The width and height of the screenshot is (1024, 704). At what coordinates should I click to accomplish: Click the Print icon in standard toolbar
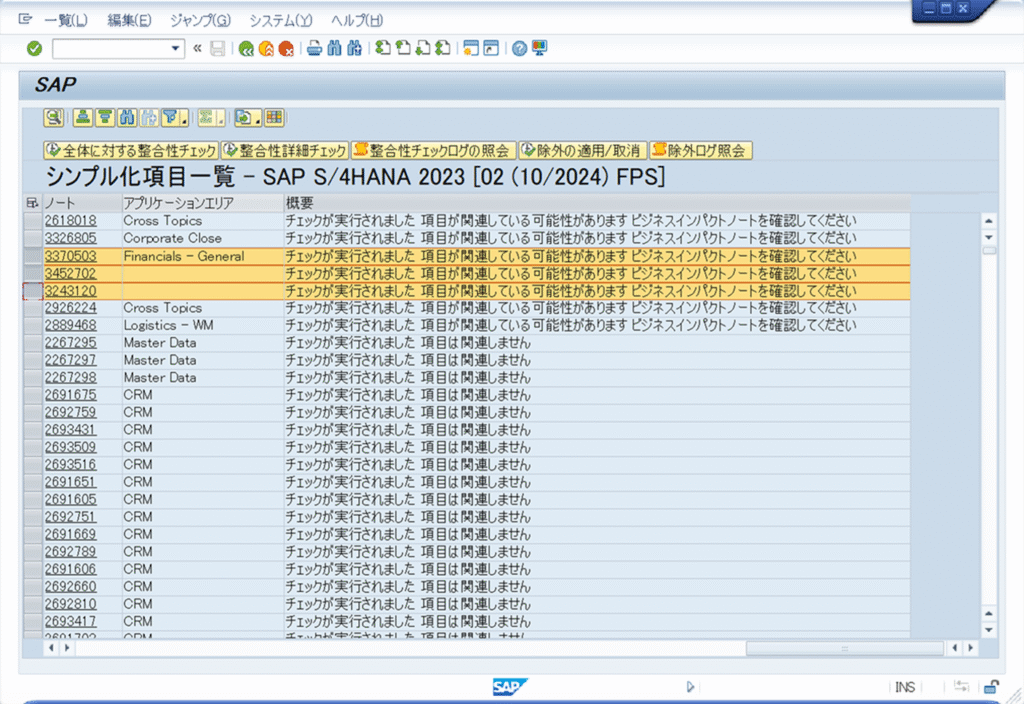pos(315,48)
